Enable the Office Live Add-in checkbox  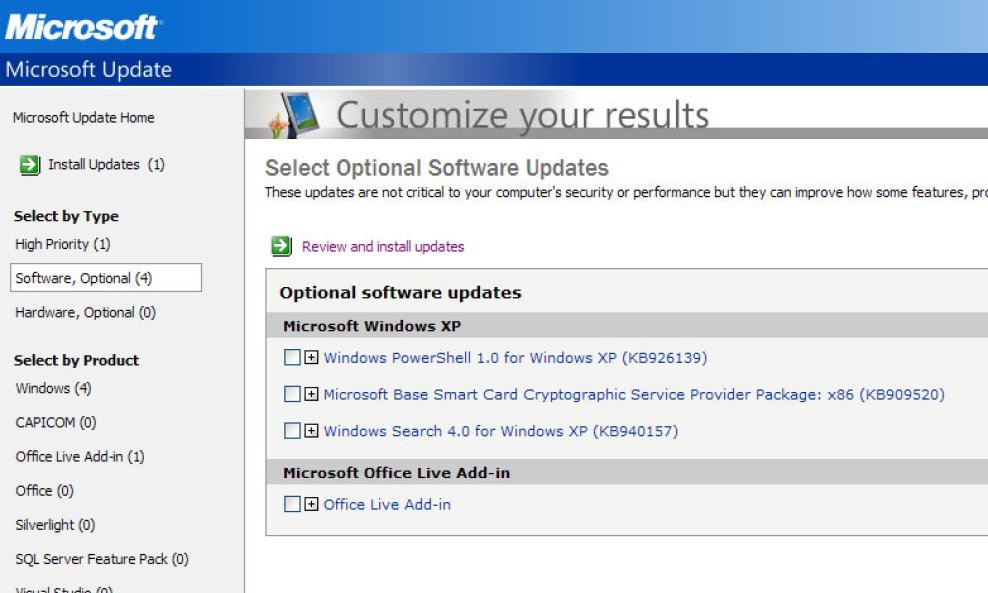coord(292,504)
